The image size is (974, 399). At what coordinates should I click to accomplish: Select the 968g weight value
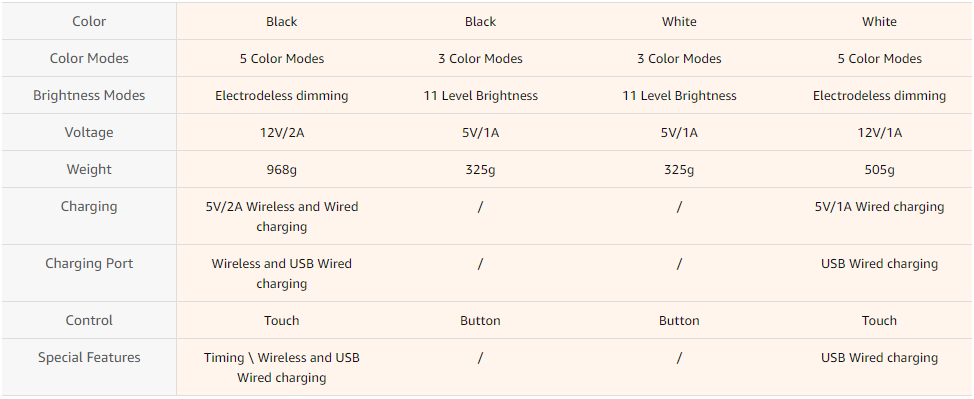coord(281,169)
